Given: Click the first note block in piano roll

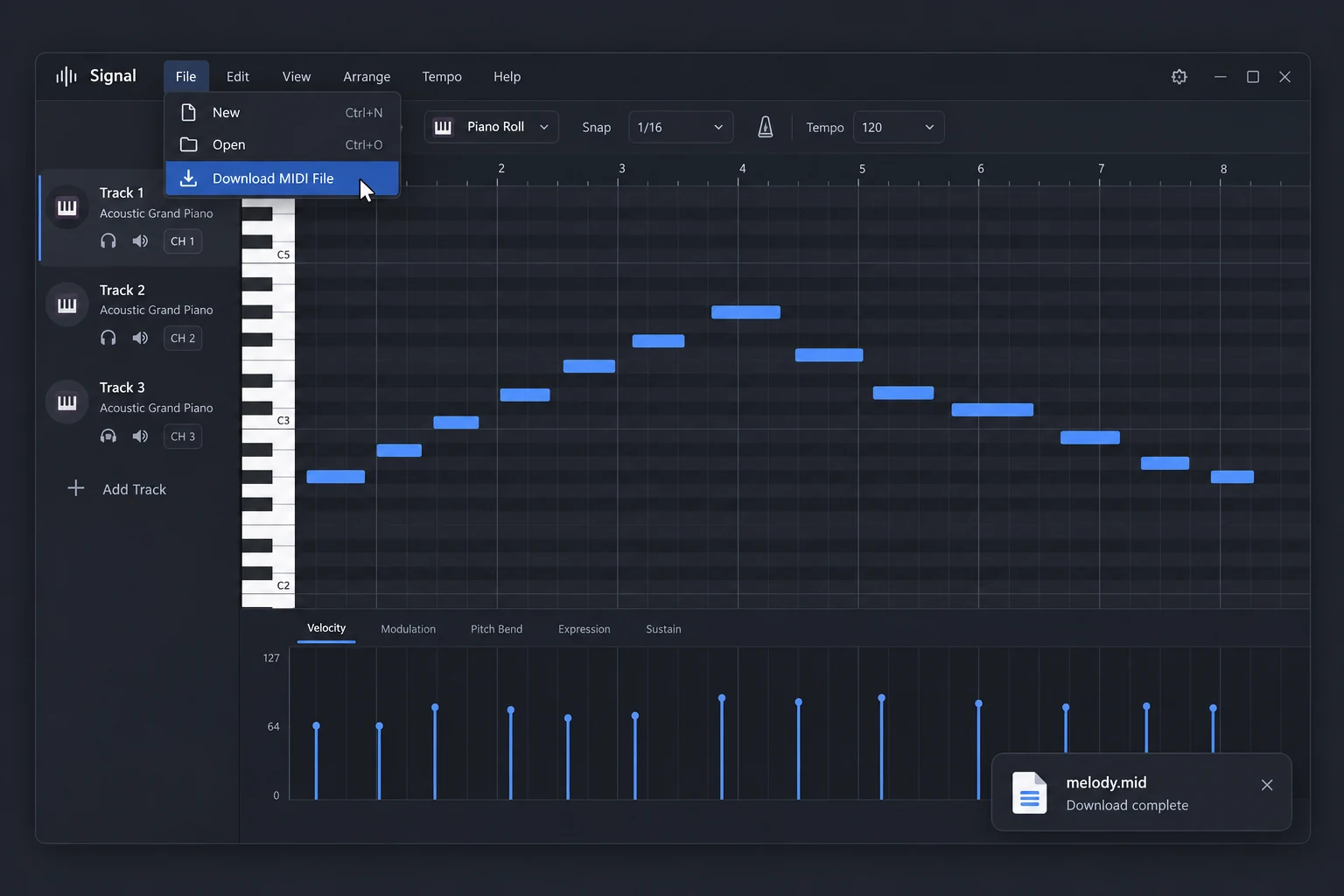Looking at the screenshot, I should [x=335, y=477].
